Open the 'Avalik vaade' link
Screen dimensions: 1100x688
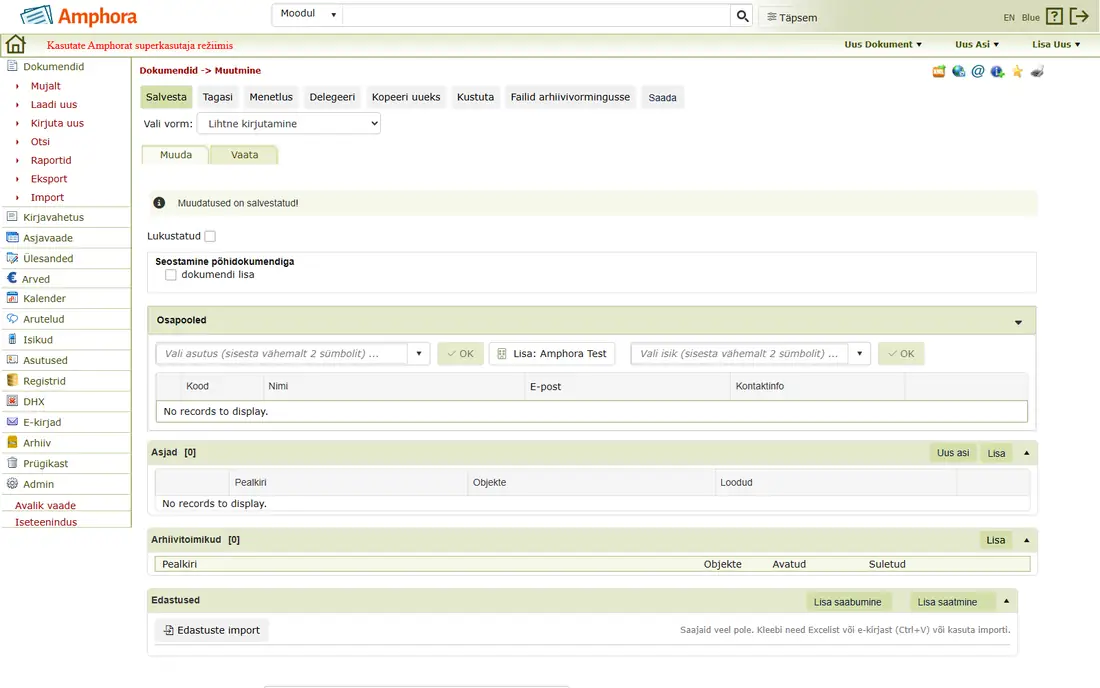(x=46, y=505)
